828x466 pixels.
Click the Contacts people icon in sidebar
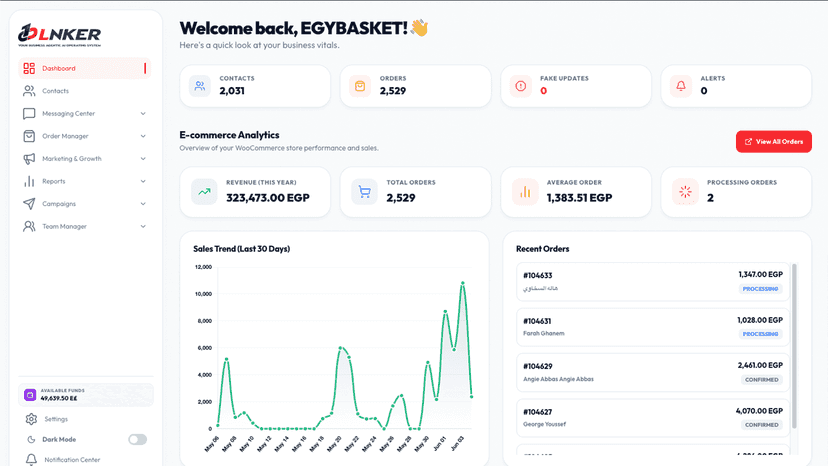click(29, 91)
